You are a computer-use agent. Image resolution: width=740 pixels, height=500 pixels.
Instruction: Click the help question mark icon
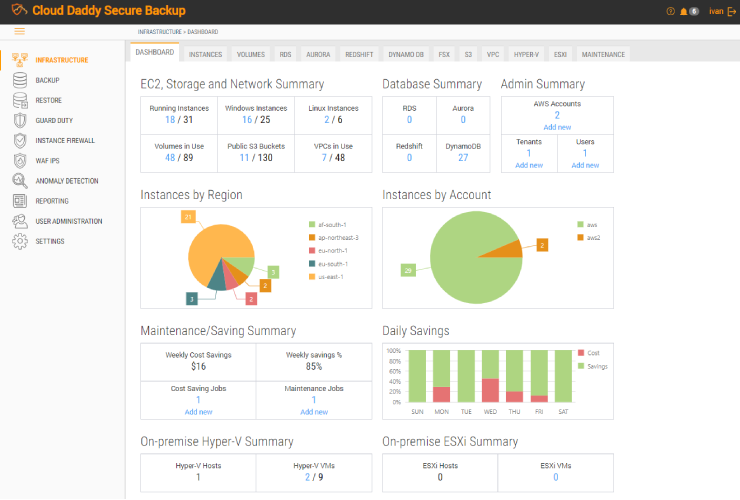670,12
